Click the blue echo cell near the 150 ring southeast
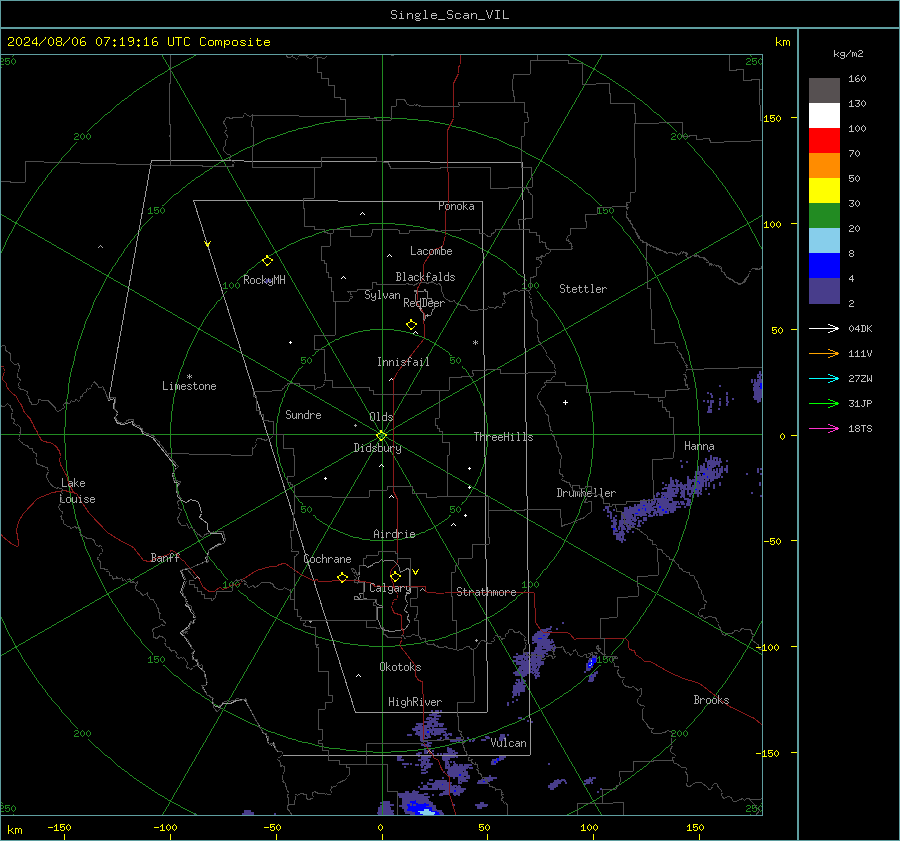This screenshot has width=900, height=841. point(591,664)
